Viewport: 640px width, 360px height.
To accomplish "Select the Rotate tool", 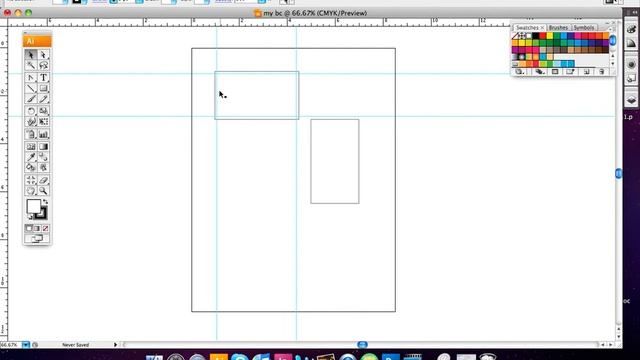I will (31, 111).
